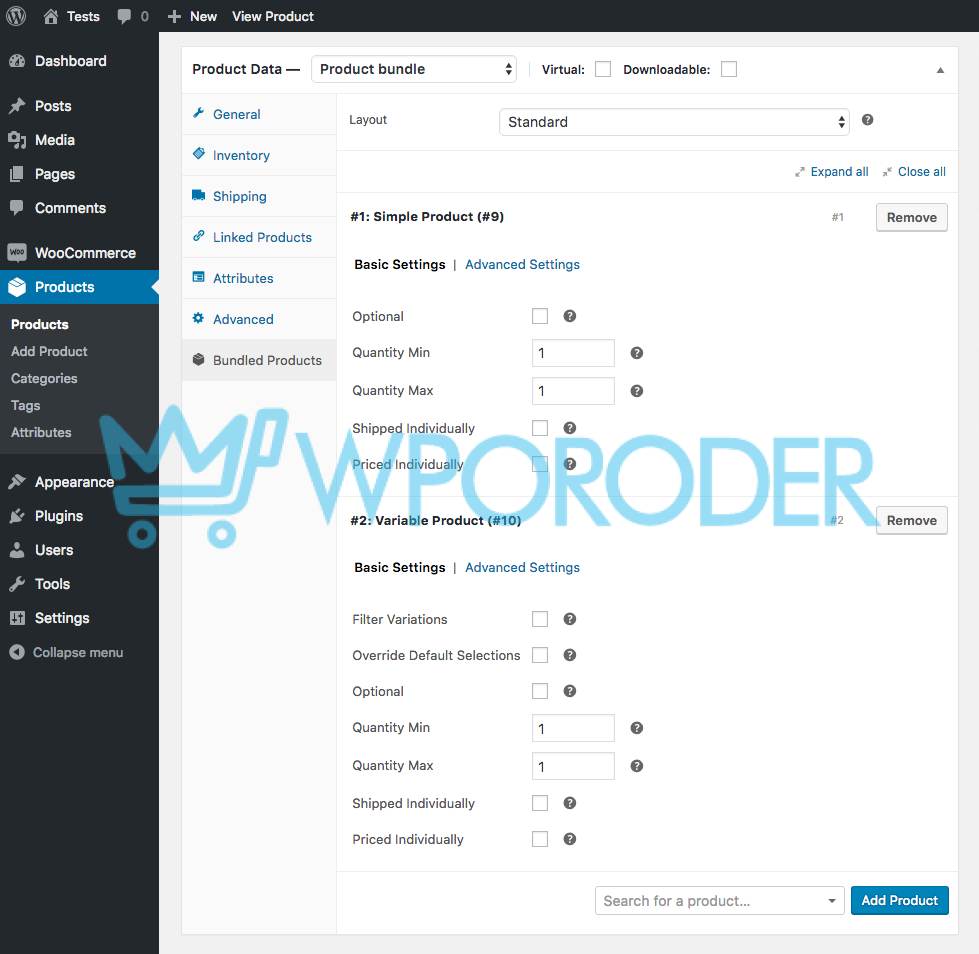Screen dimensions: 979x954
Task: Remove Variable Product #10 from bundle
Action: tap(912, 520)
